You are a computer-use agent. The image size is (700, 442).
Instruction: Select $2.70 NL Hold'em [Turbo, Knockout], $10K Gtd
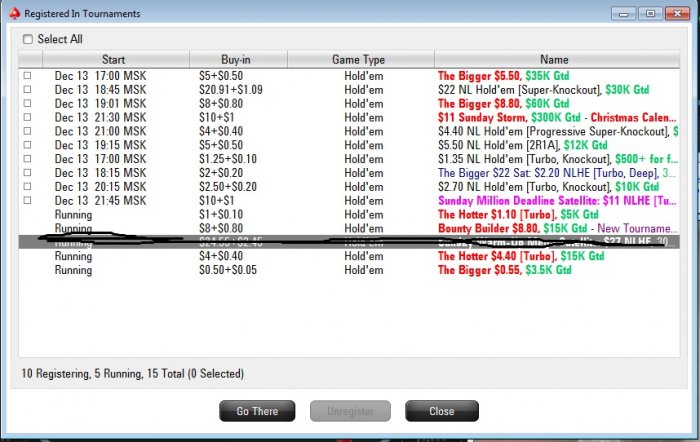(x=549, y=187)
